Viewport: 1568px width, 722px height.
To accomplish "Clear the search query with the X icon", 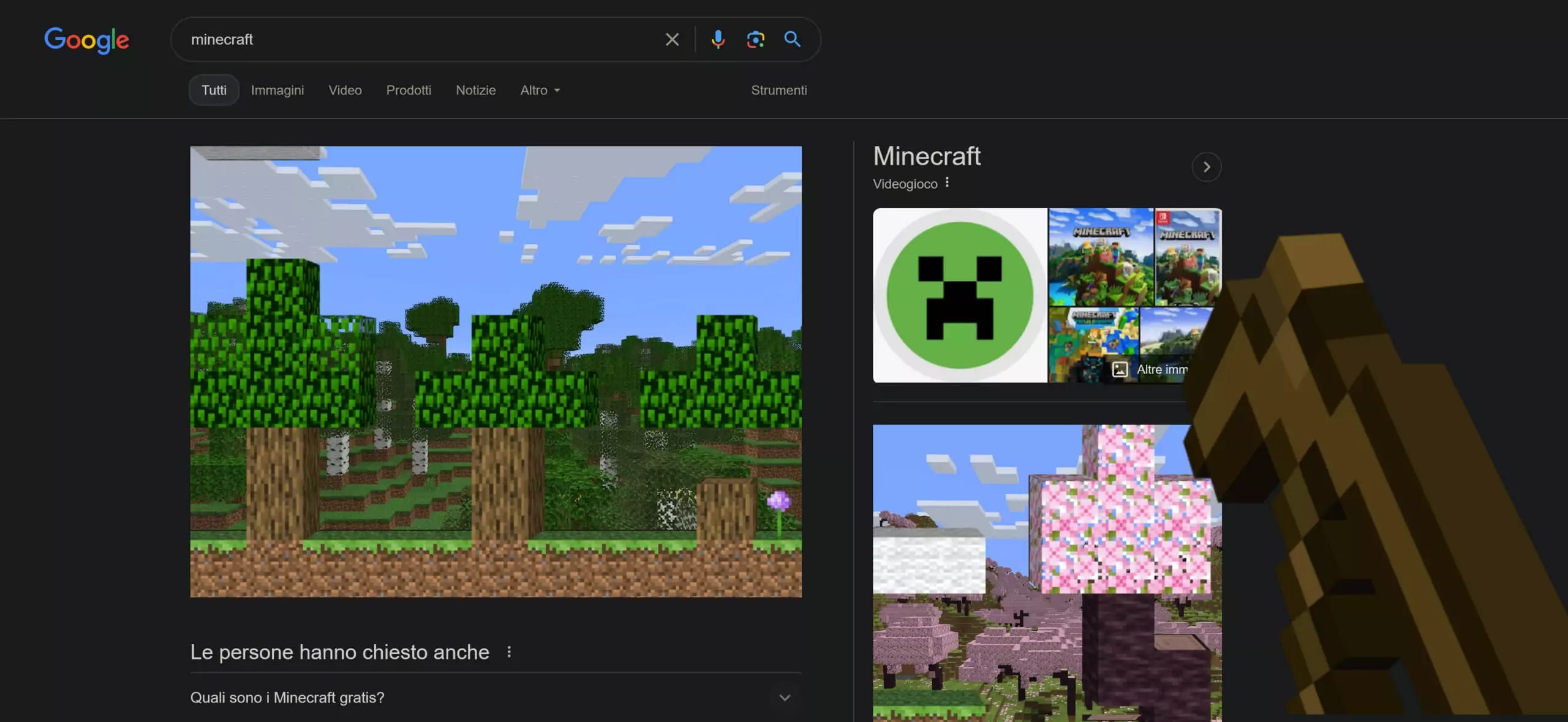I will tap(671, 39).
